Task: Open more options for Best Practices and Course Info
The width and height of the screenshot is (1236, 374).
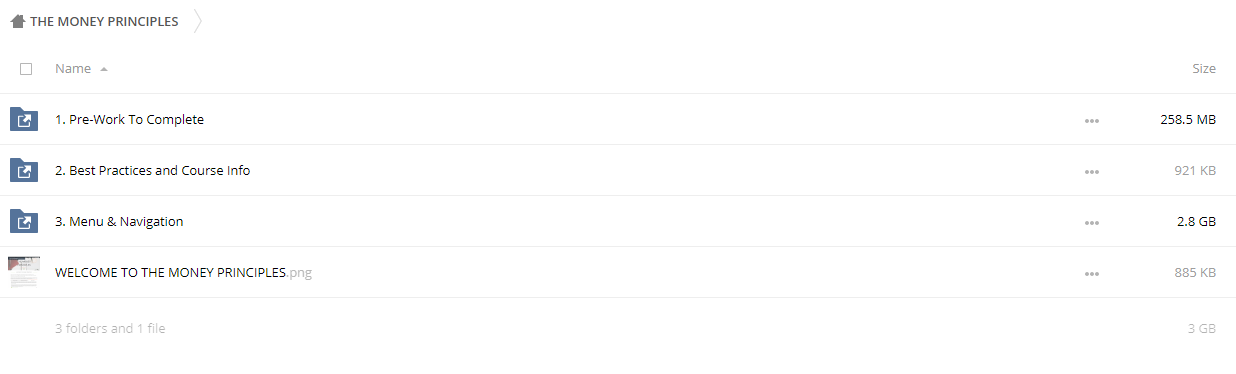Action: (1091, 172)
